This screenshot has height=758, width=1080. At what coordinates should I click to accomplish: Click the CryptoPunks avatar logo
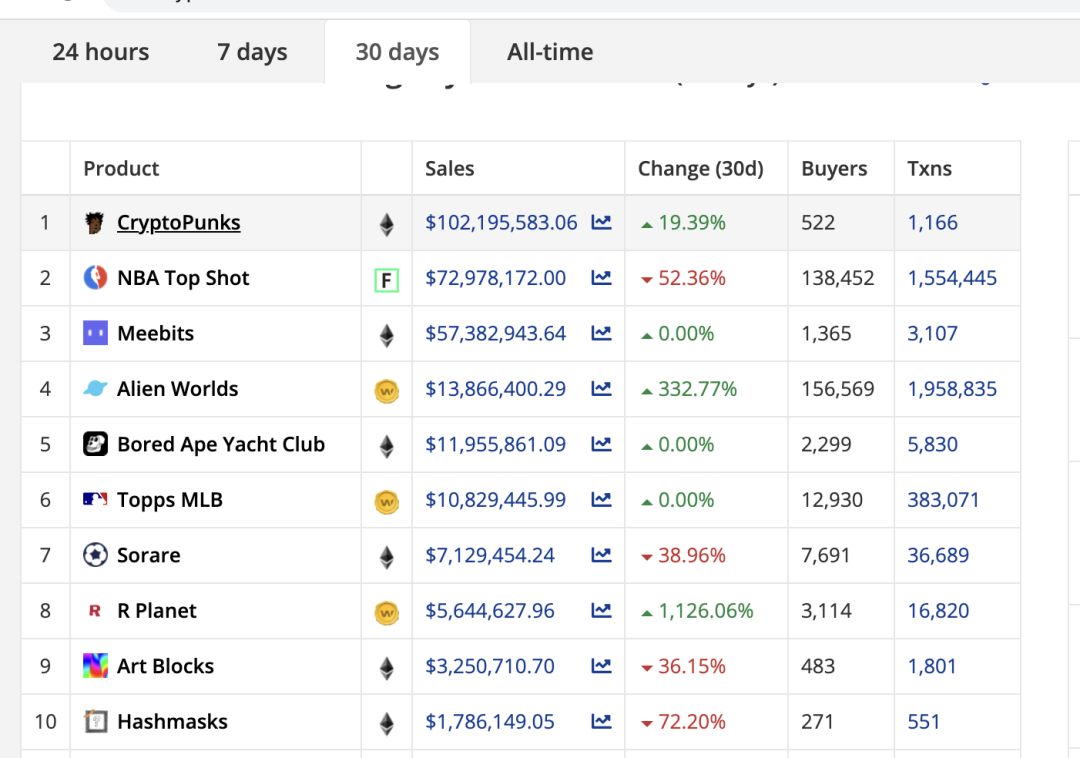click(95, 222)
